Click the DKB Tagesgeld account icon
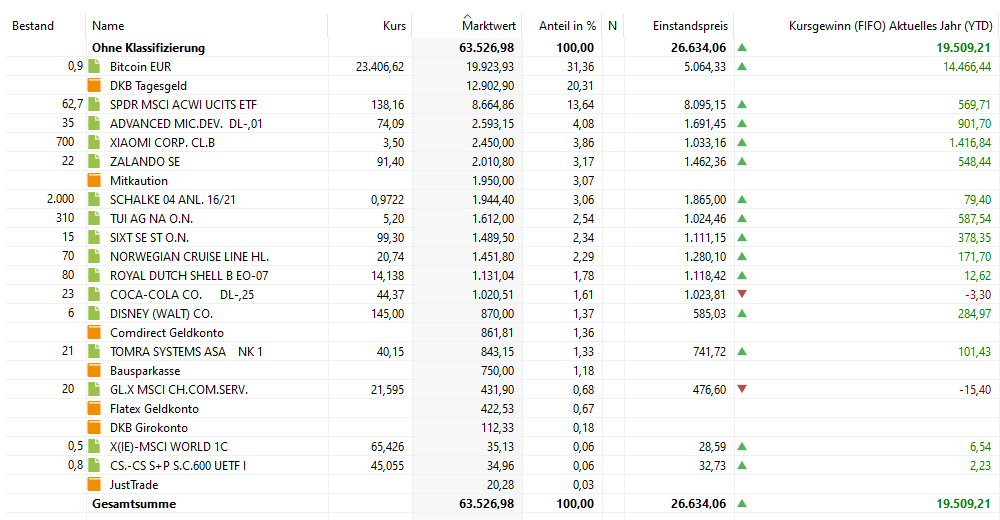1000x520 pixels. pyautogui.click(x=95, y=86)
